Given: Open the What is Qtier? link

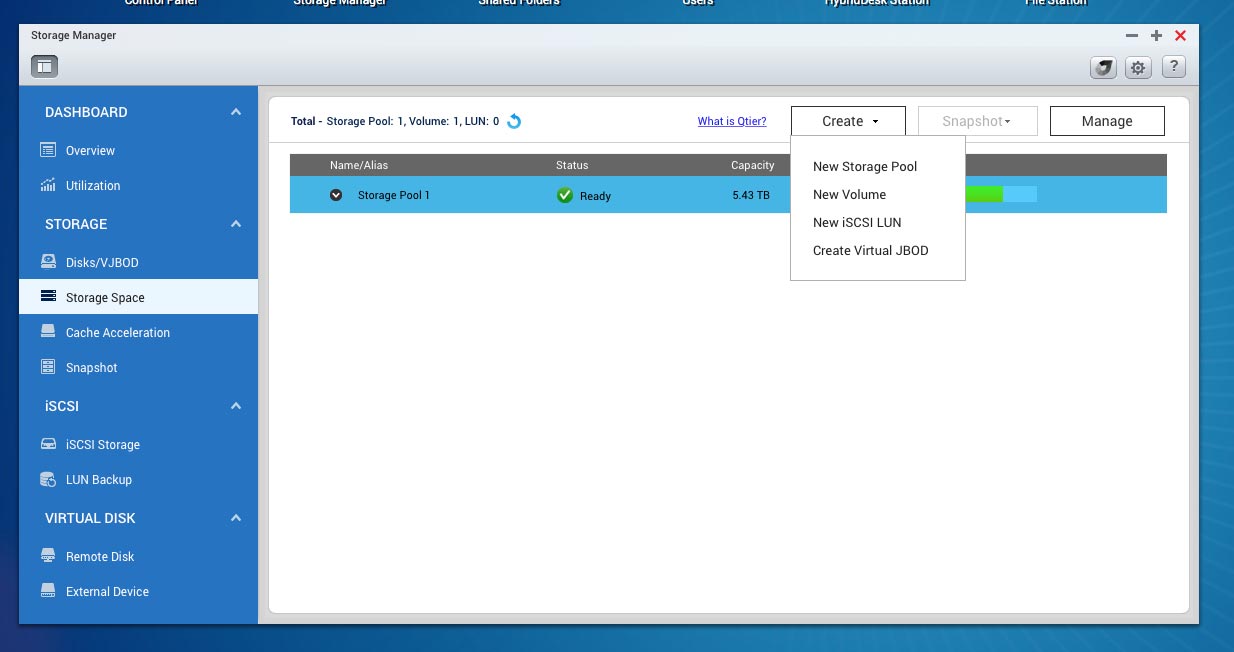Looking at the screenshot, I should [732, 121].
